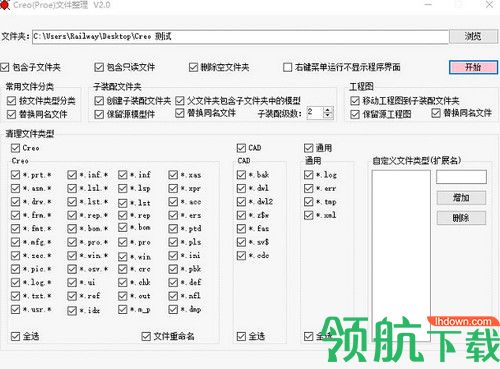Toggle the *.dwl2 checkbox
The width and height of the screenshot is (500, 369).
tap(241, 202)
